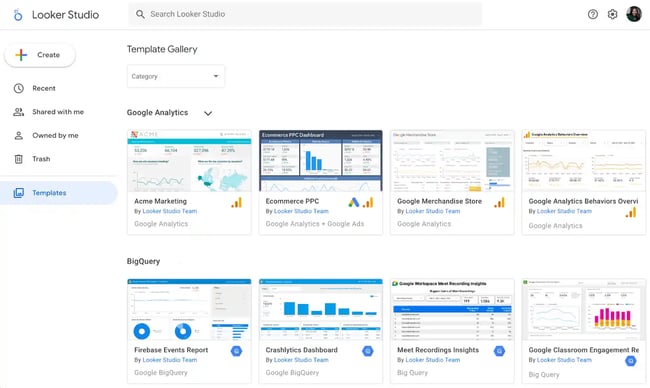This screenshot has width=650, height=388.
Task: Open the Ecommerce PPC Dashboard thumbnail
Action: (320, 161)
